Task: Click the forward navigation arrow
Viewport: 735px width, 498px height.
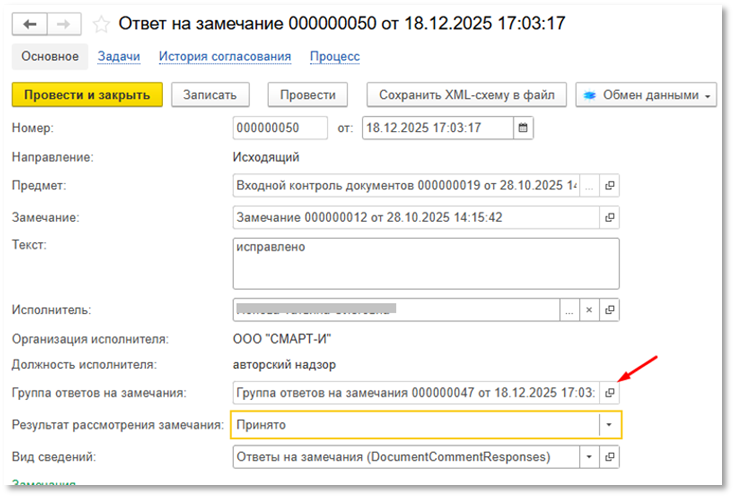Action: click(x=63, y=24)
